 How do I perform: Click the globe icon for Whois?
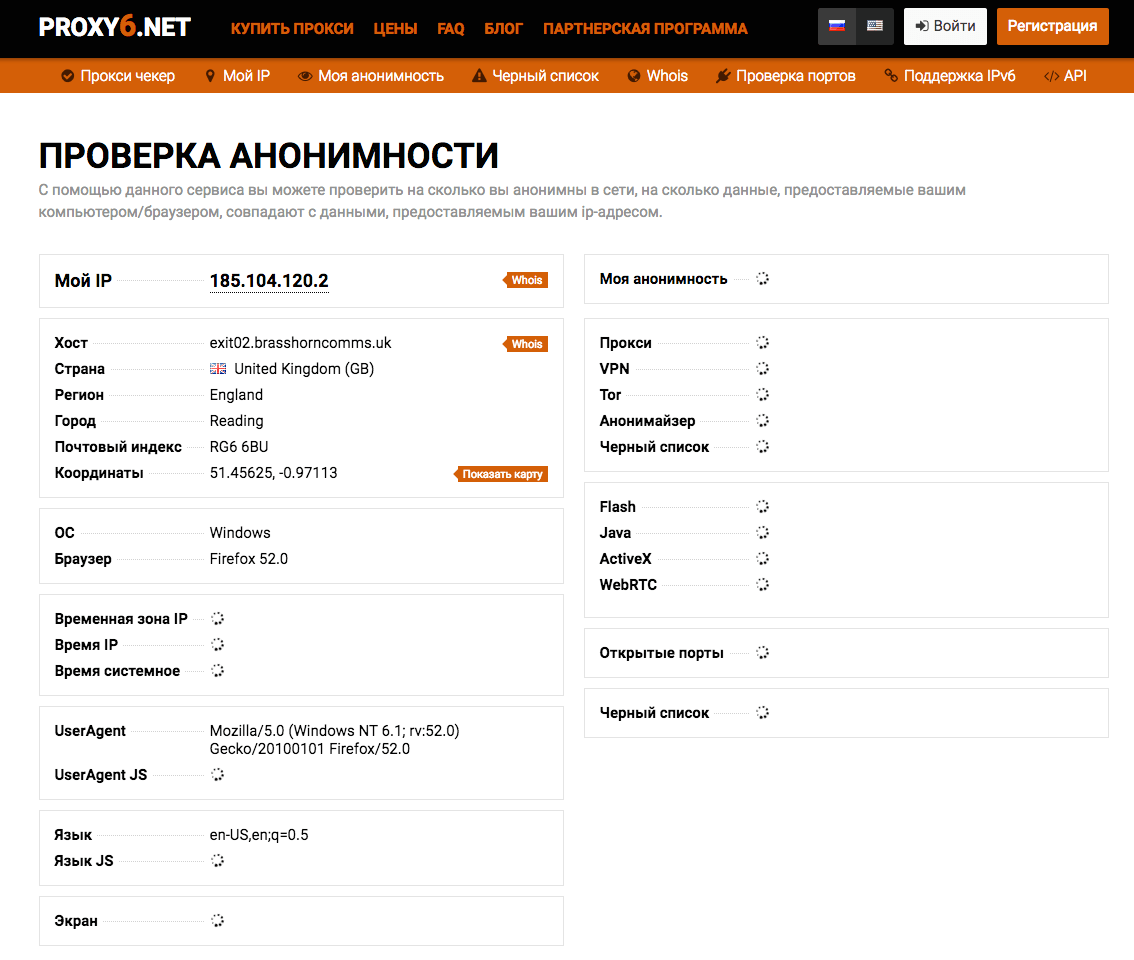tap(634, 76)
